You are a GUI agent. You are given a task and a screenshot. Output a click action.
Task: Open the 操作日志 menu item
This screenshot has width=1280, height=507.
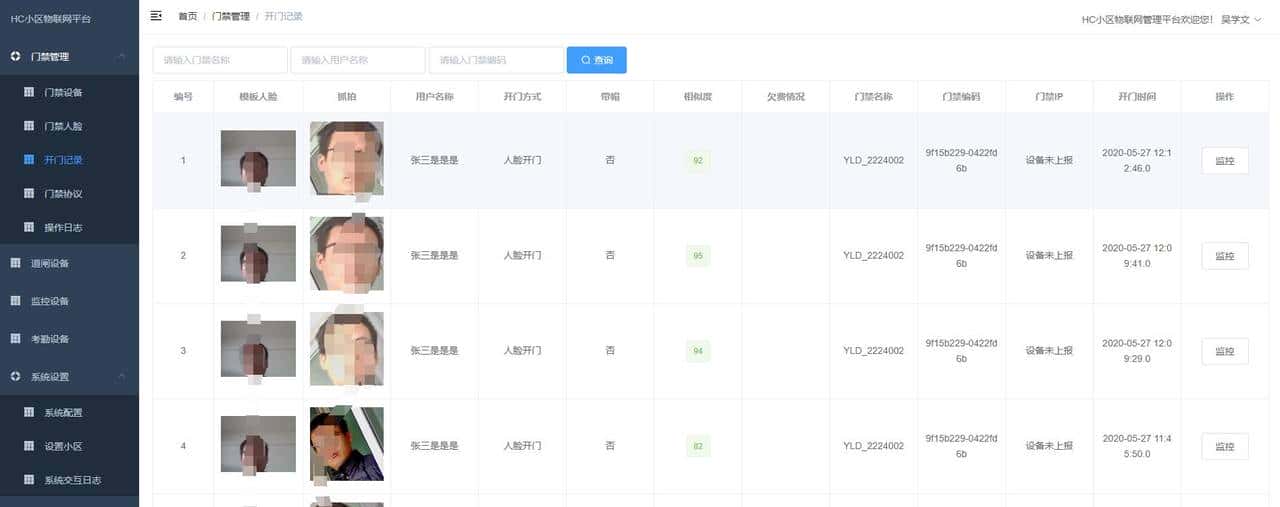(69, 227)
